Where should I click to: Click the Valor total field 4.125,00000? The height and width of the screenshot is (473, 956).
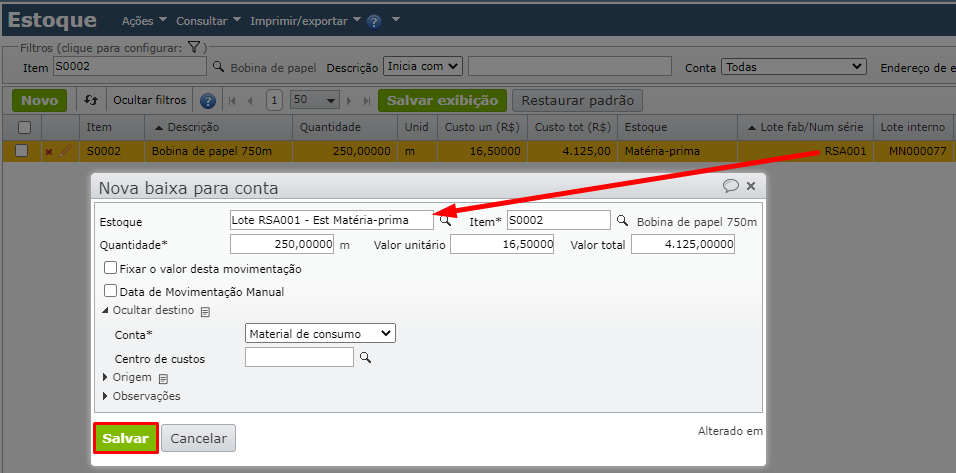coord(683,245)
